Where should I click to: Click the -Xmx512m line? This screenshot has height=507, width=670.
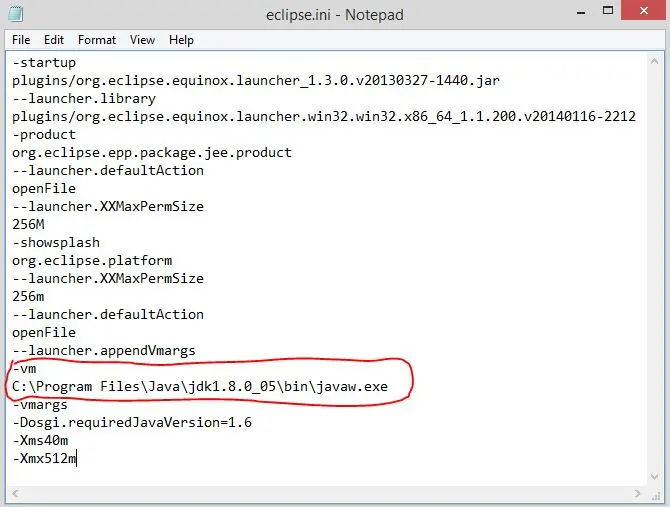coord(44,459)
